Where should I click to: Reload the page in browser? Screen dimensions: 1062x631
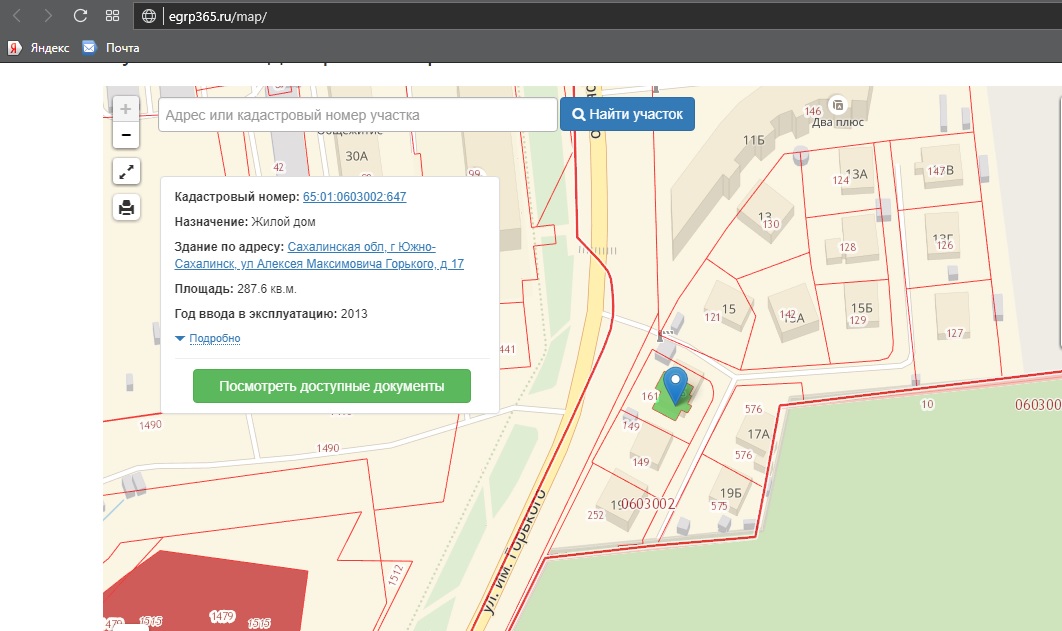81,16
